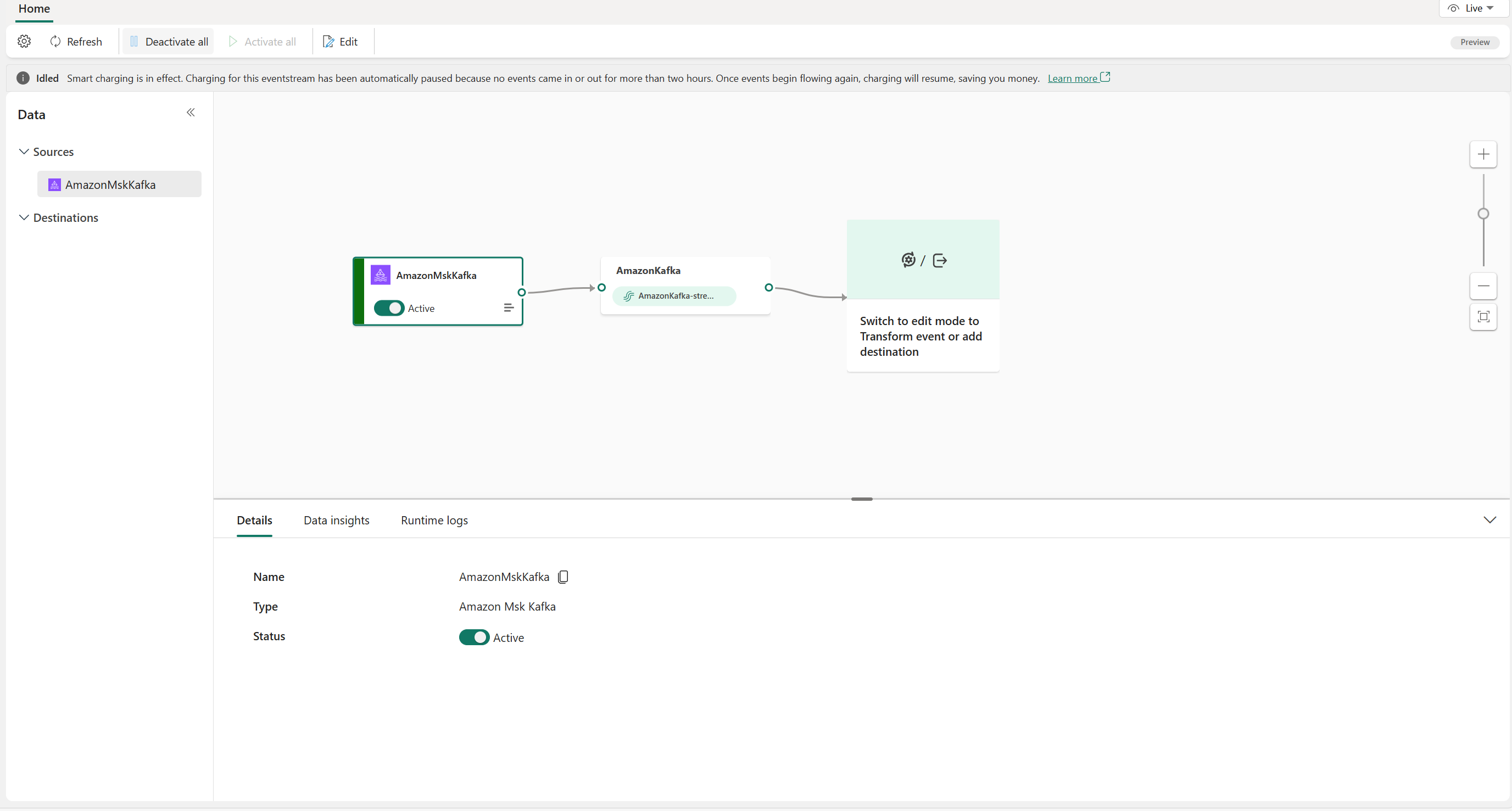
Task: Click the fit-to-screen icon bottom-right canvas
Action: [x=1484, y=317]
